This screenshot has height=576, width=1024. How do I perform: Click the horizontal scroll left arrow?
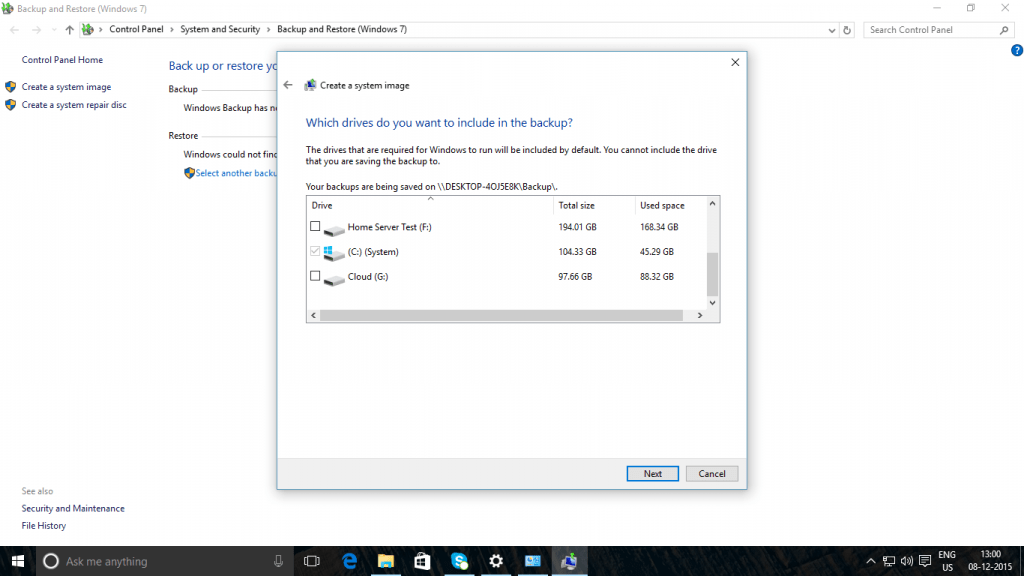tap(313, 315)
